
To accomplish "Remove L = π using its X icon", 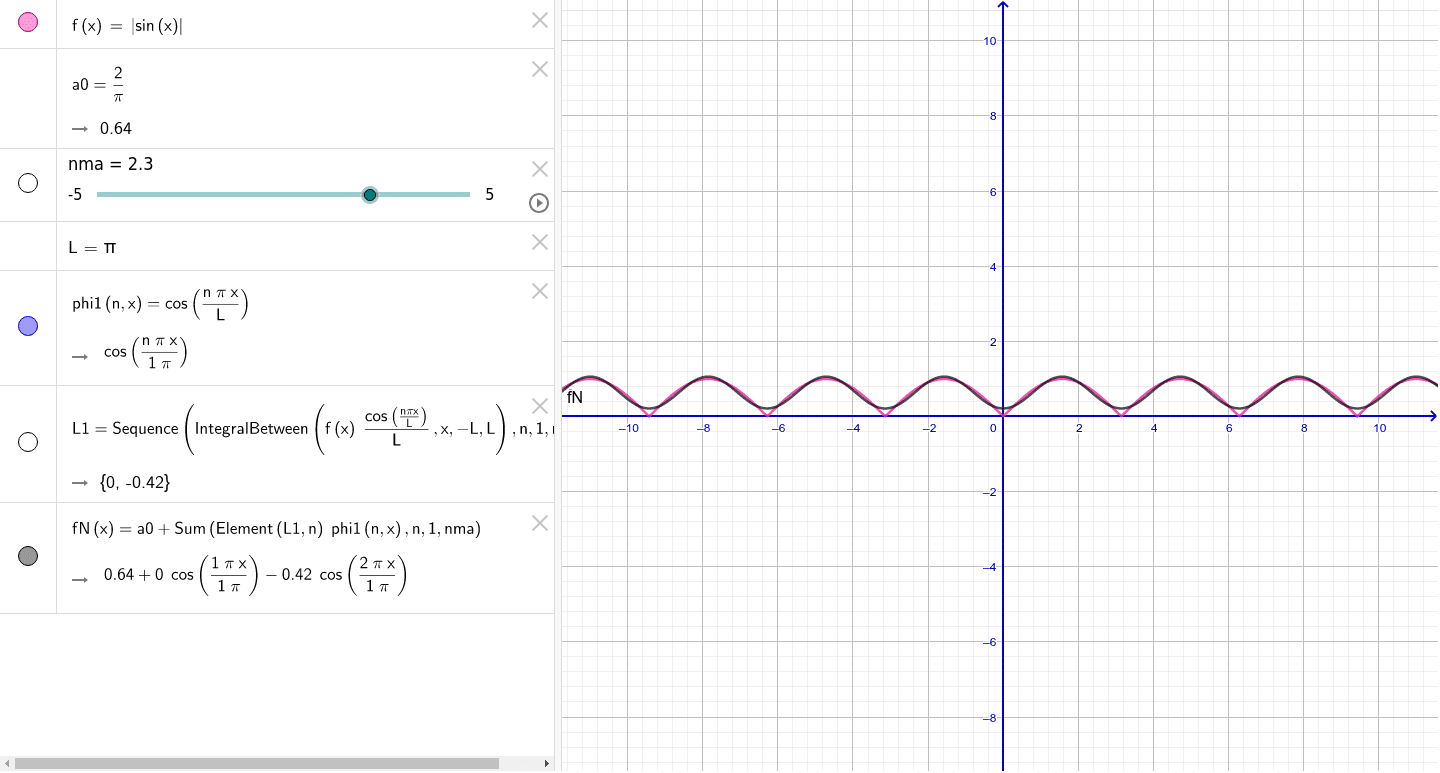I will click(x=539, y=242).
